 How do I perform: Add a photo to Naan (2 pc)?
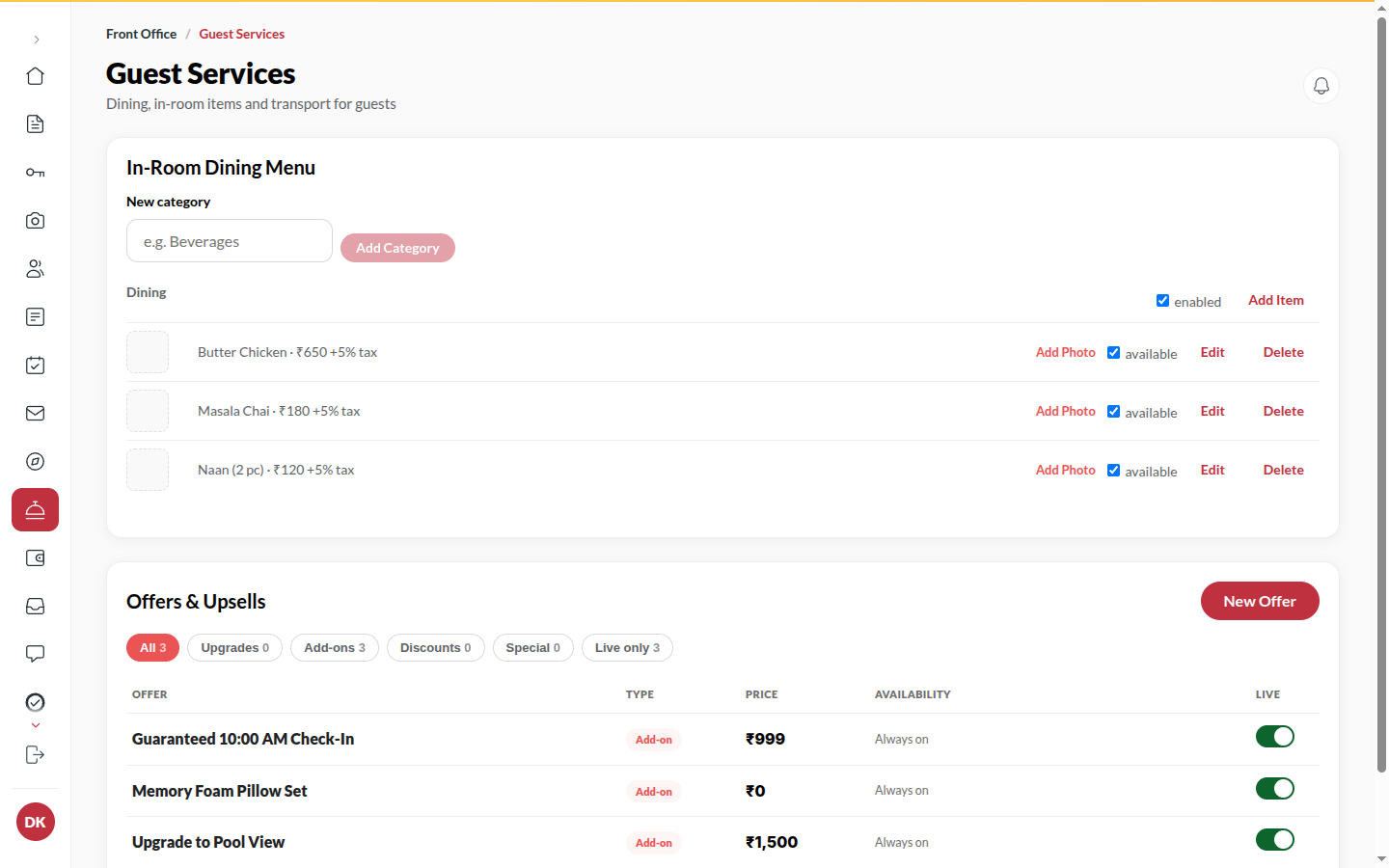coord(1066,471)
